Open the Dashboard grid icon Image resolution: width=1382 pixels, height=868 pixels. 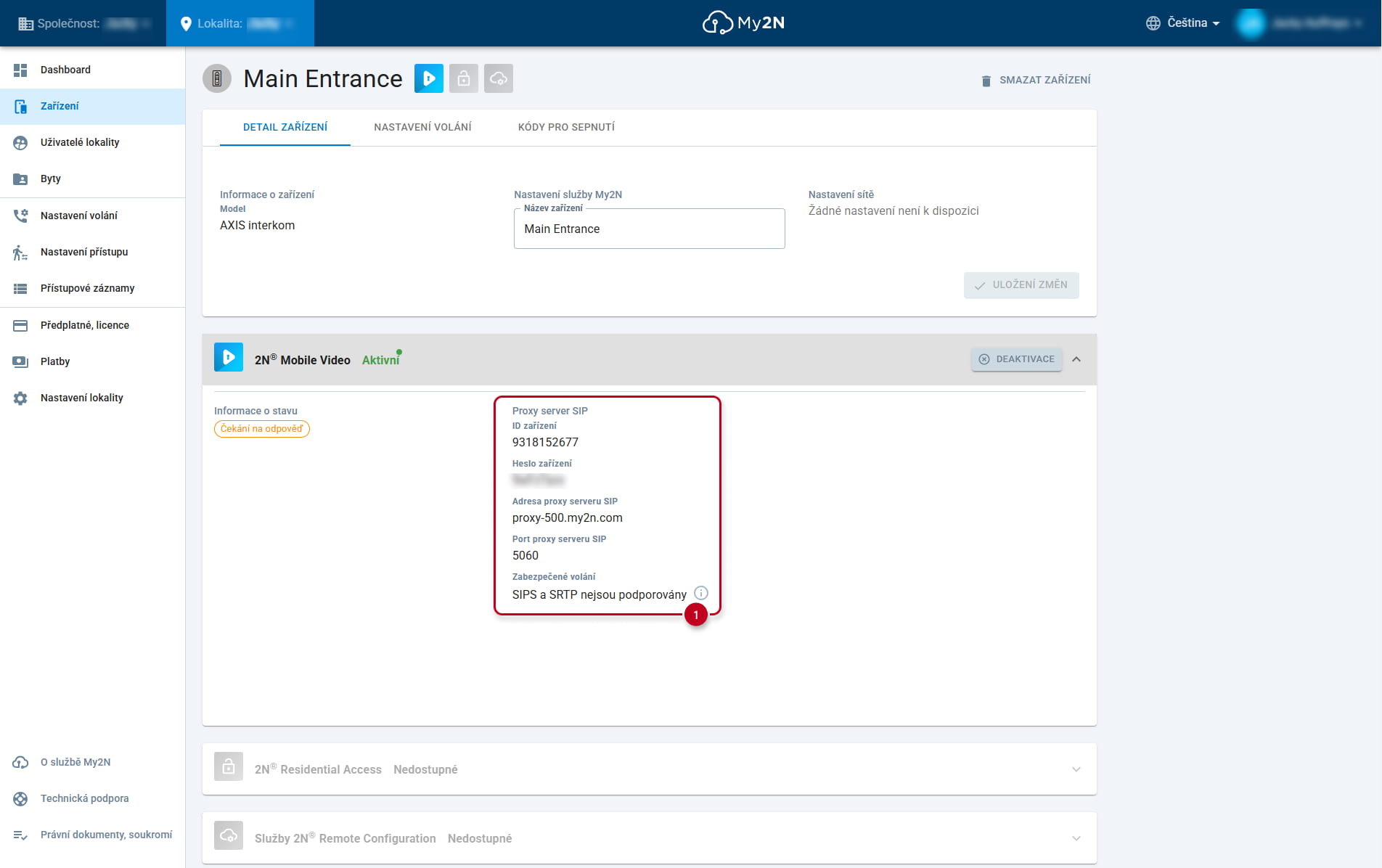tap(20, 70)
